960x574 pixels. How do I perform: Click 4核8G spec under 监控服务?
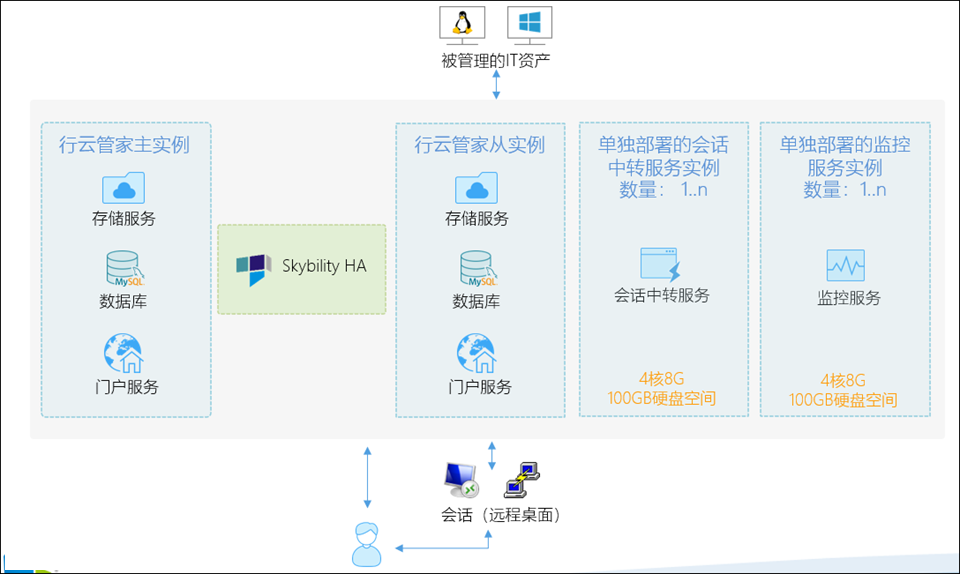(843, 380)
